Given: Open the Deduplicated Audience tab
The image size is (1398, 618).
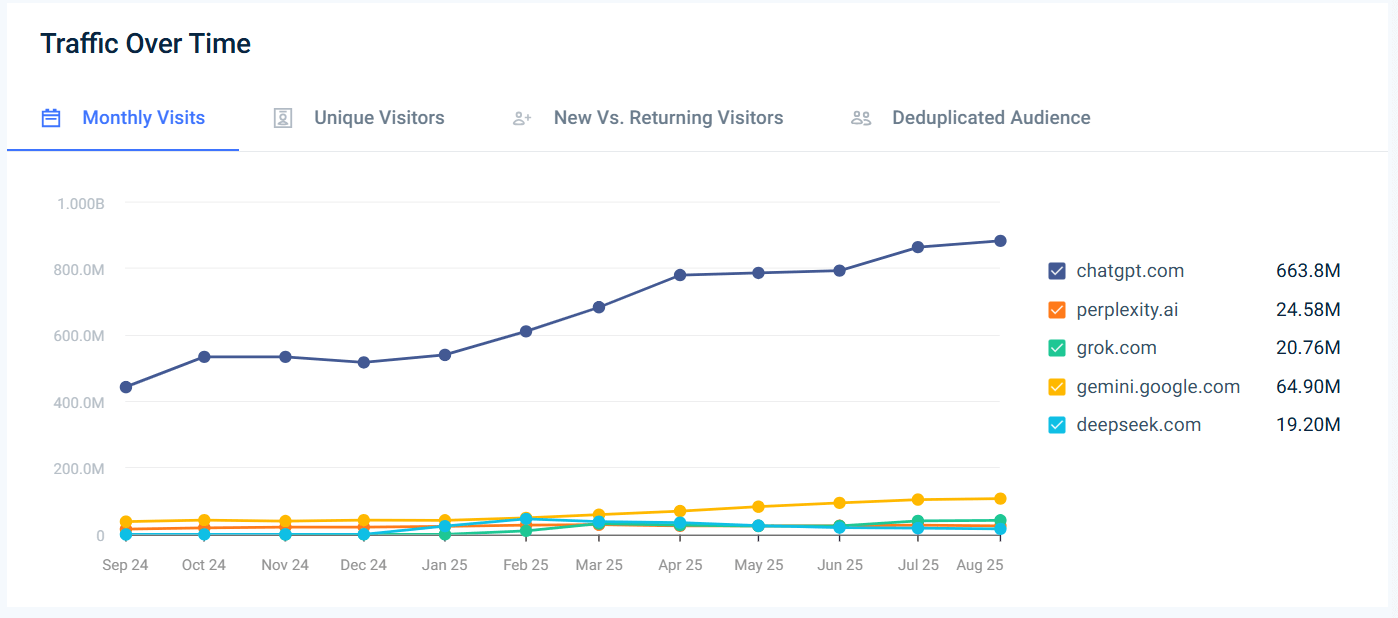Looking at the screenshot, I should pos(991,118).
